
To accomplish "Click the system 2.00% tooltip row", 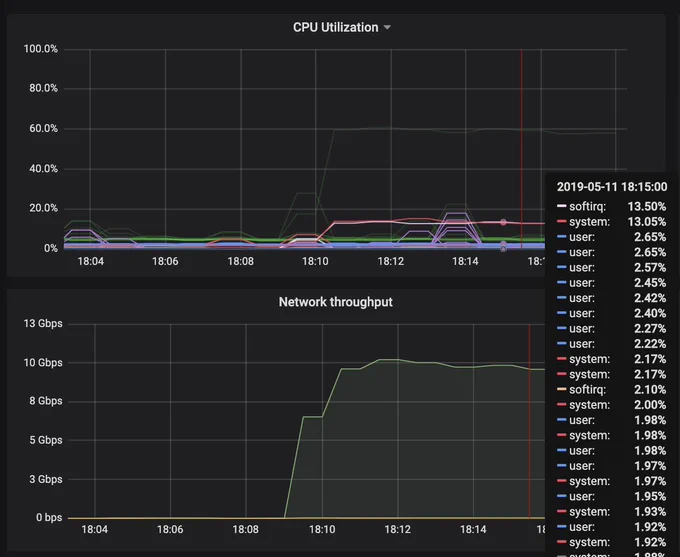I will pos(611,405).
